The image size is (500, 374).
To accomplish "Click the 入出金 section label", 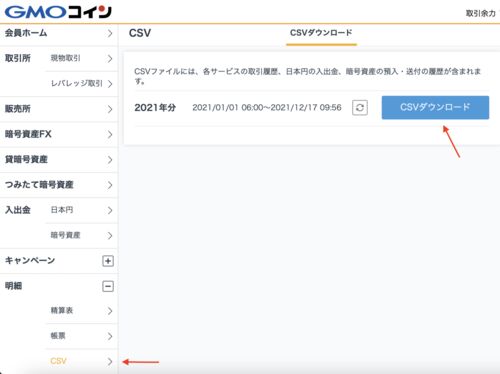I will [17, 210].
